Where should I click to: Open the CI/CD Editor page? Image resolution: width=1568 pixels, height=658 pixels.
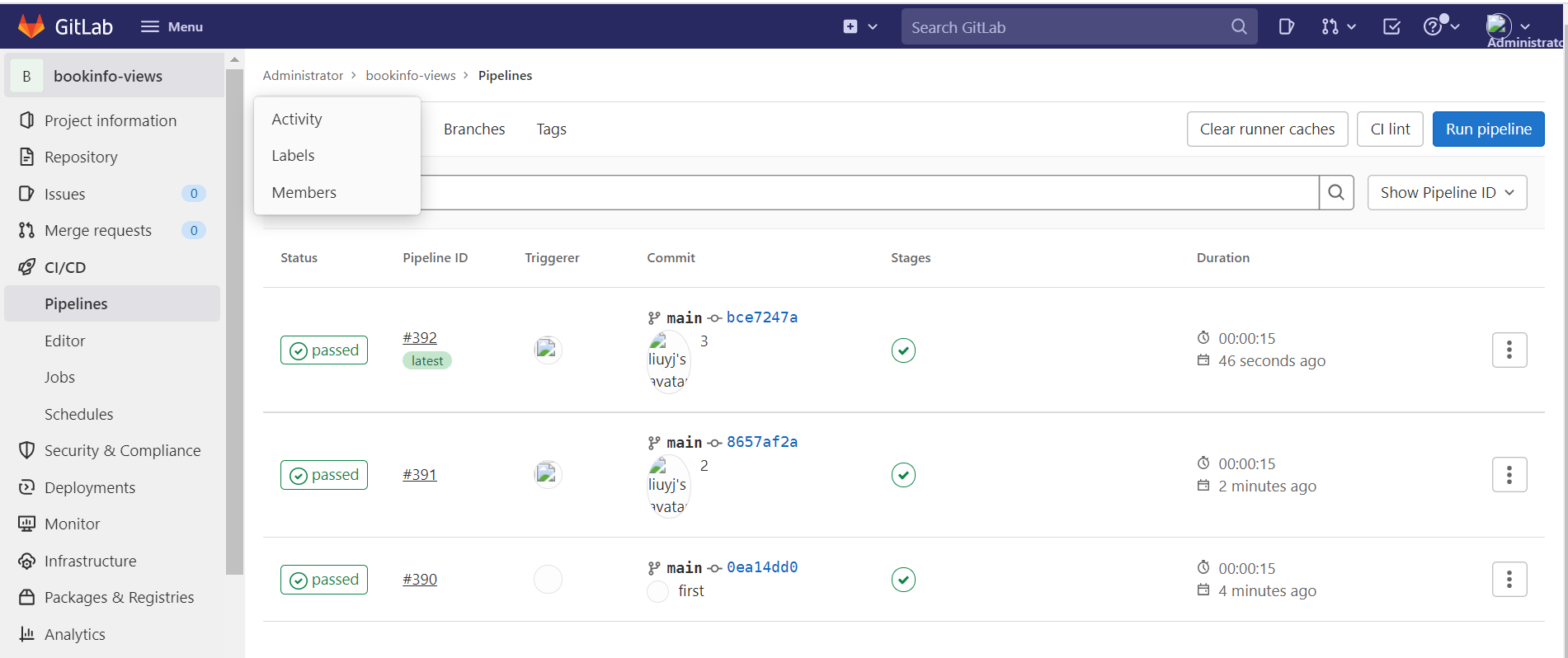tap(65, 341)
